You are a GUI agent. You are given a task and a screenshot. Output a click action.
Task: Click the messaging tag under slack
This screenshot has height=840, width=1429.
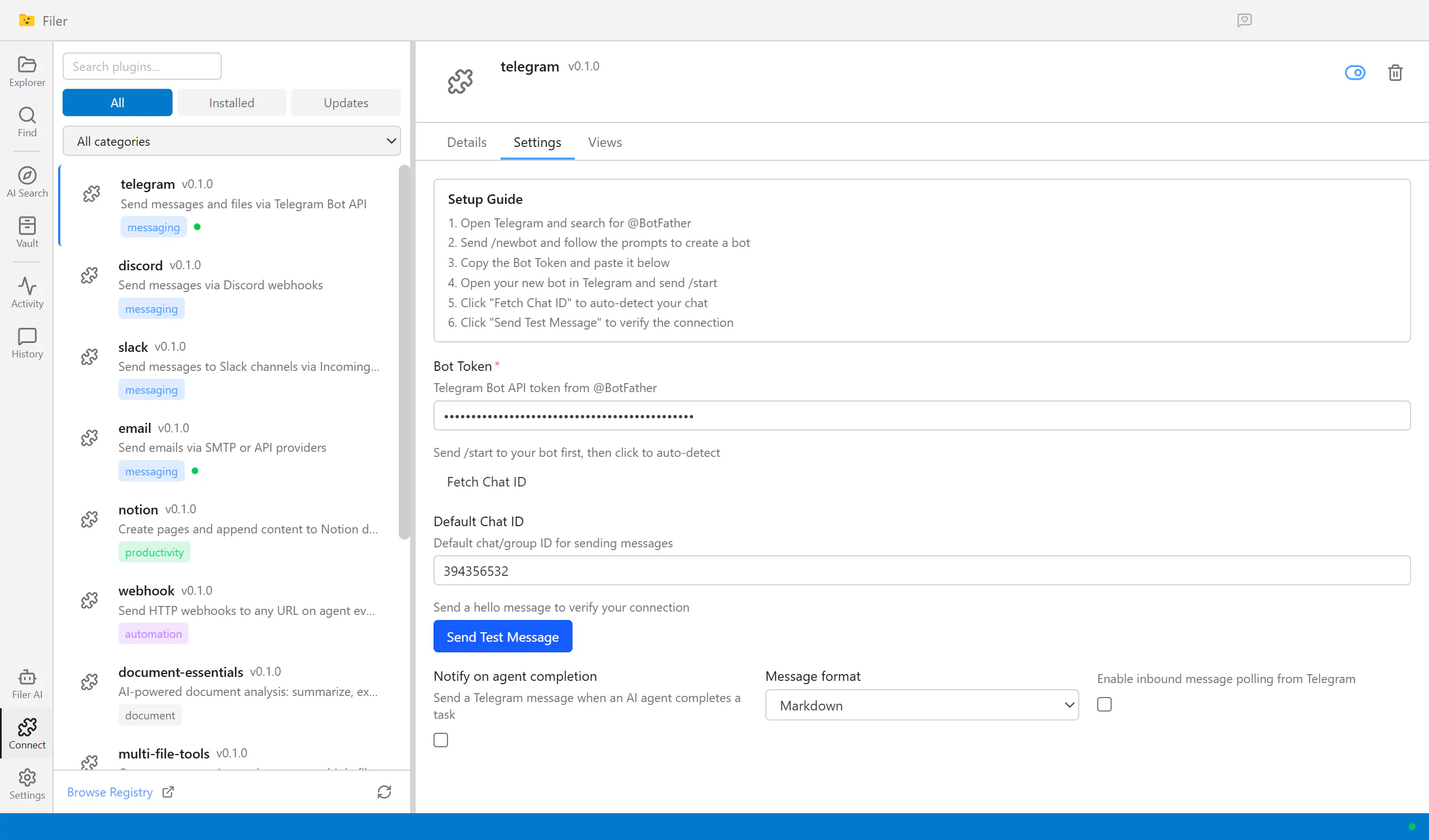151,390
